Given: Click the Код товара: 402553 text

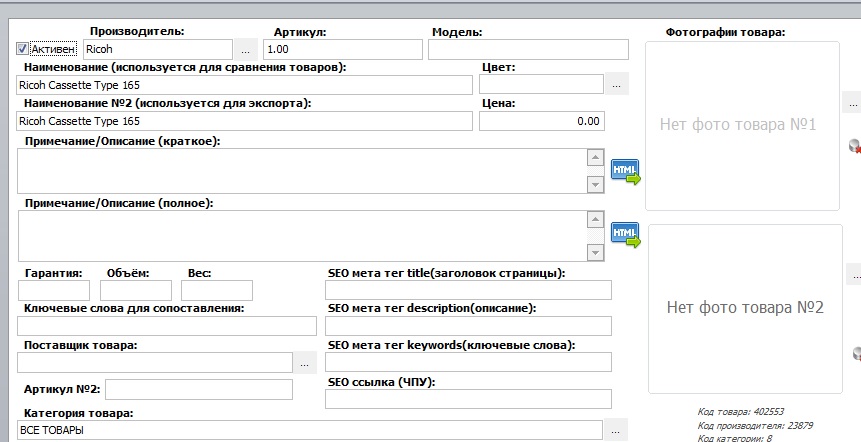Looking at the screenshot, I should pos(741,412).
